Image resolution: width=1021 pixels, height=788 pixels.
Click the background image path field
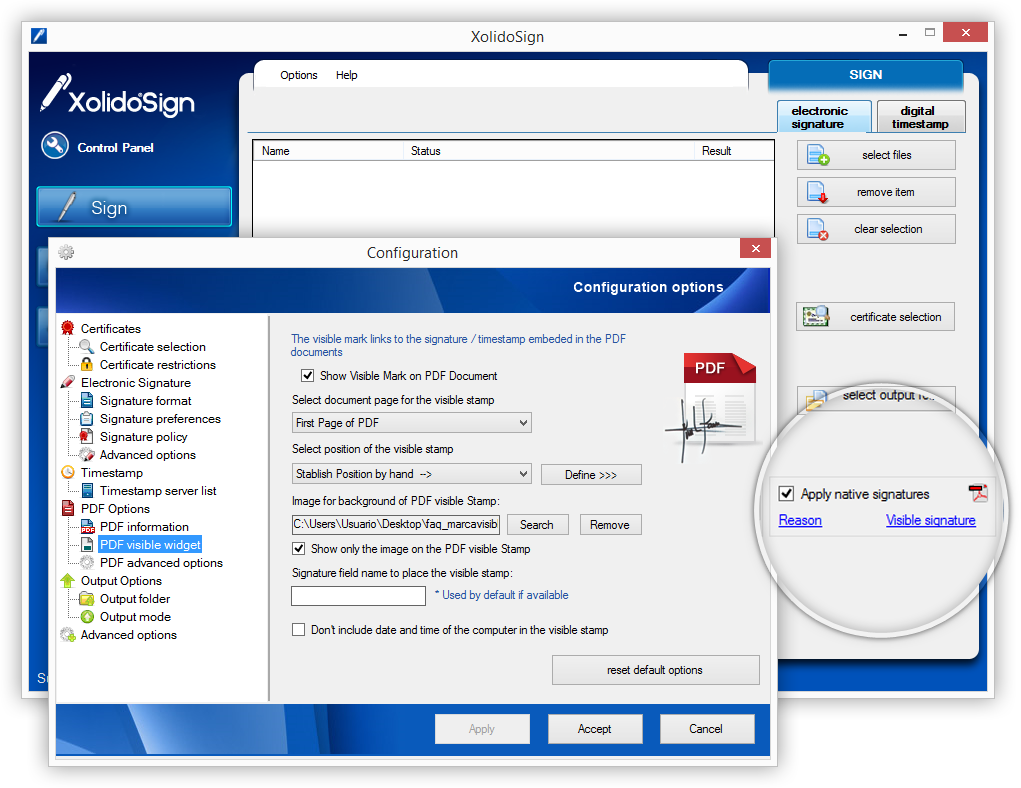(x=396, y=524)
